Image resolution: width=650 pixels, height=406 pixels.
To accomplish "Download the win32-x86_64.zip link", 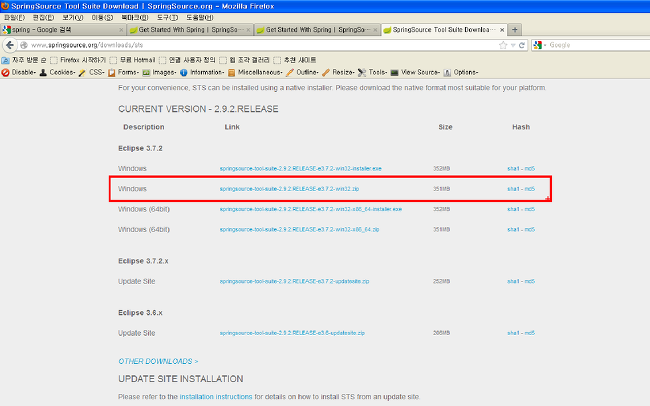I will (x=299, y=229).
